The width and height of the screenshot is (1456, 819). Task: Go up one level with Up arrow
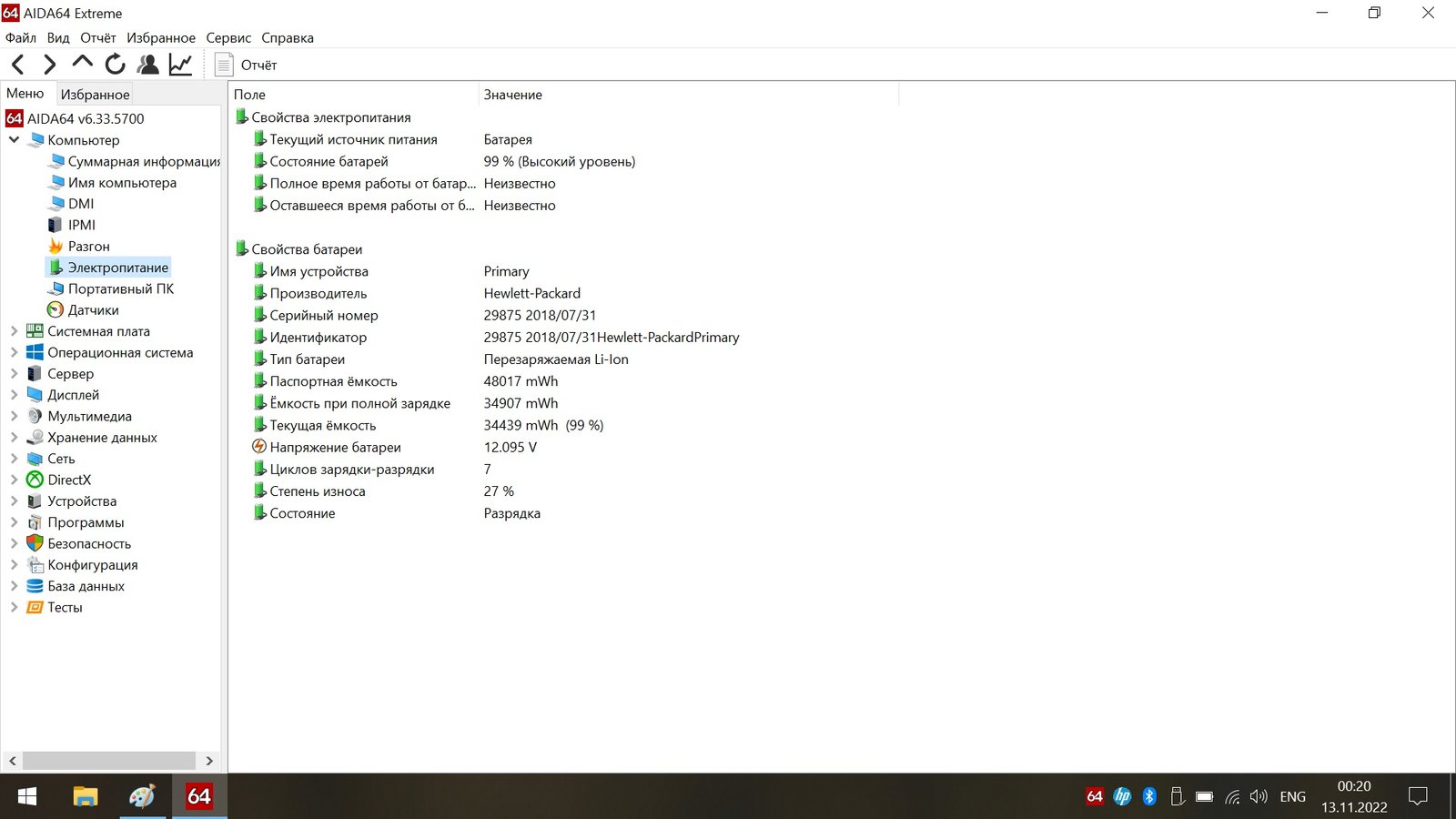pyautogui.click(x=82, y=63)
